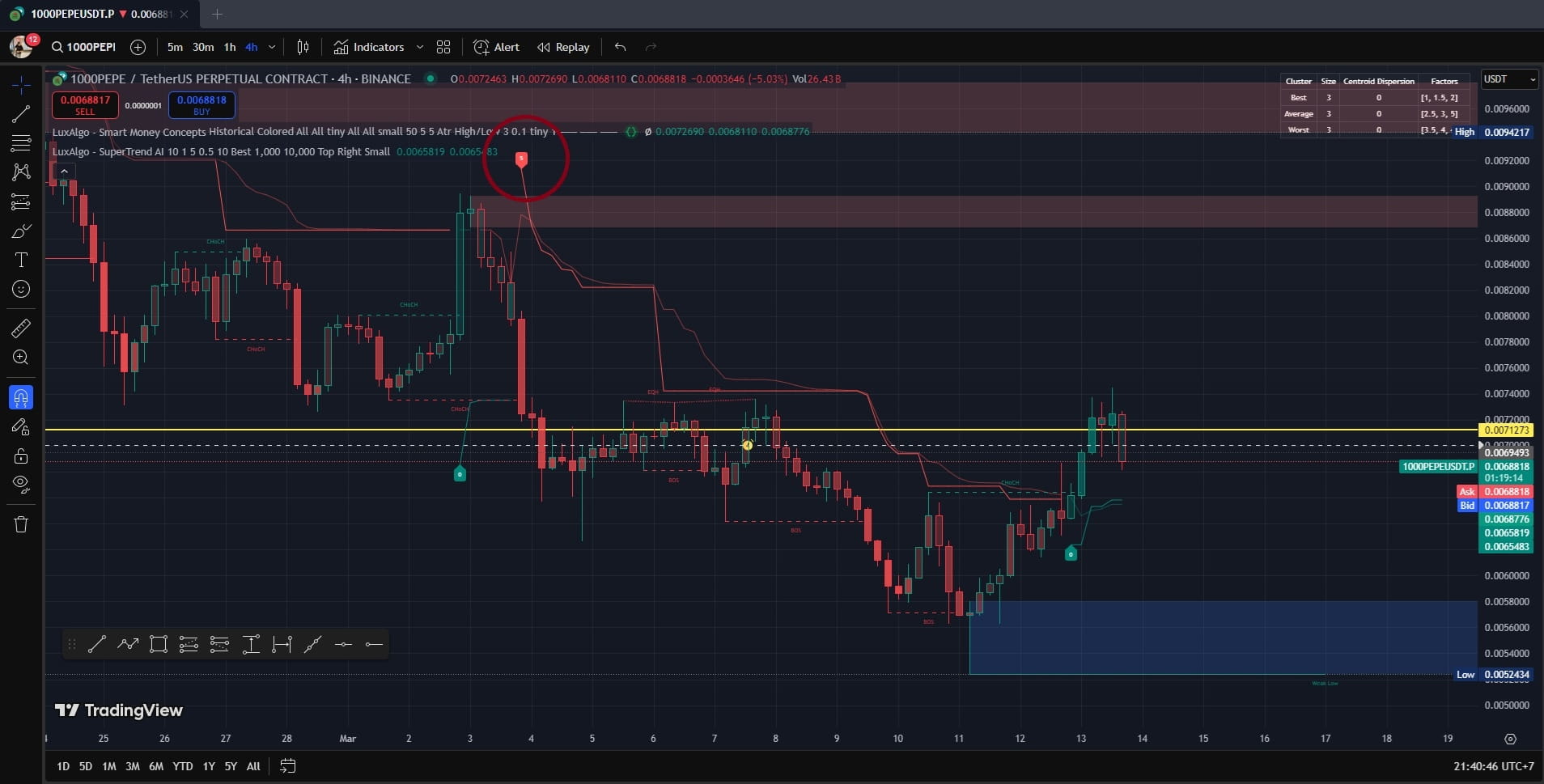The width and height of the screenshot is (1544, 784).
Task: Open a new tab with the plus
Action: [217, 14]
